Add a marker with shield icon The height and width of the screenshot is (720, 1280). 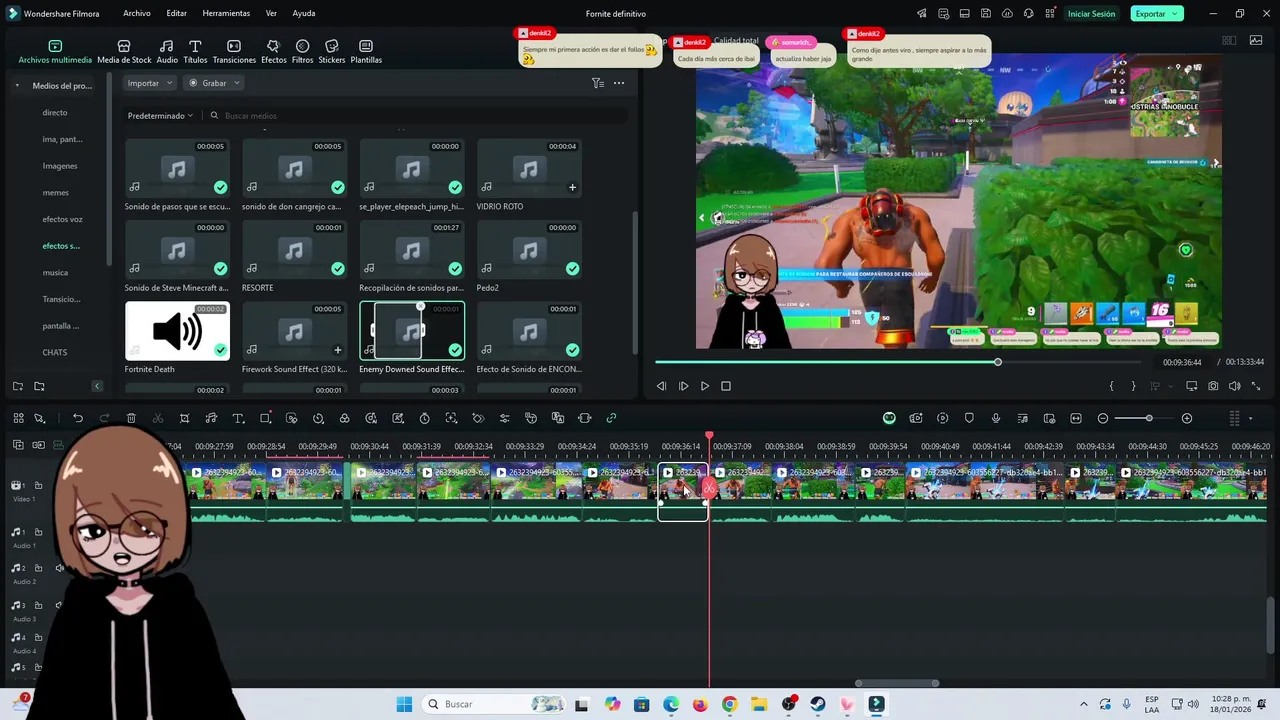[969, 418]
